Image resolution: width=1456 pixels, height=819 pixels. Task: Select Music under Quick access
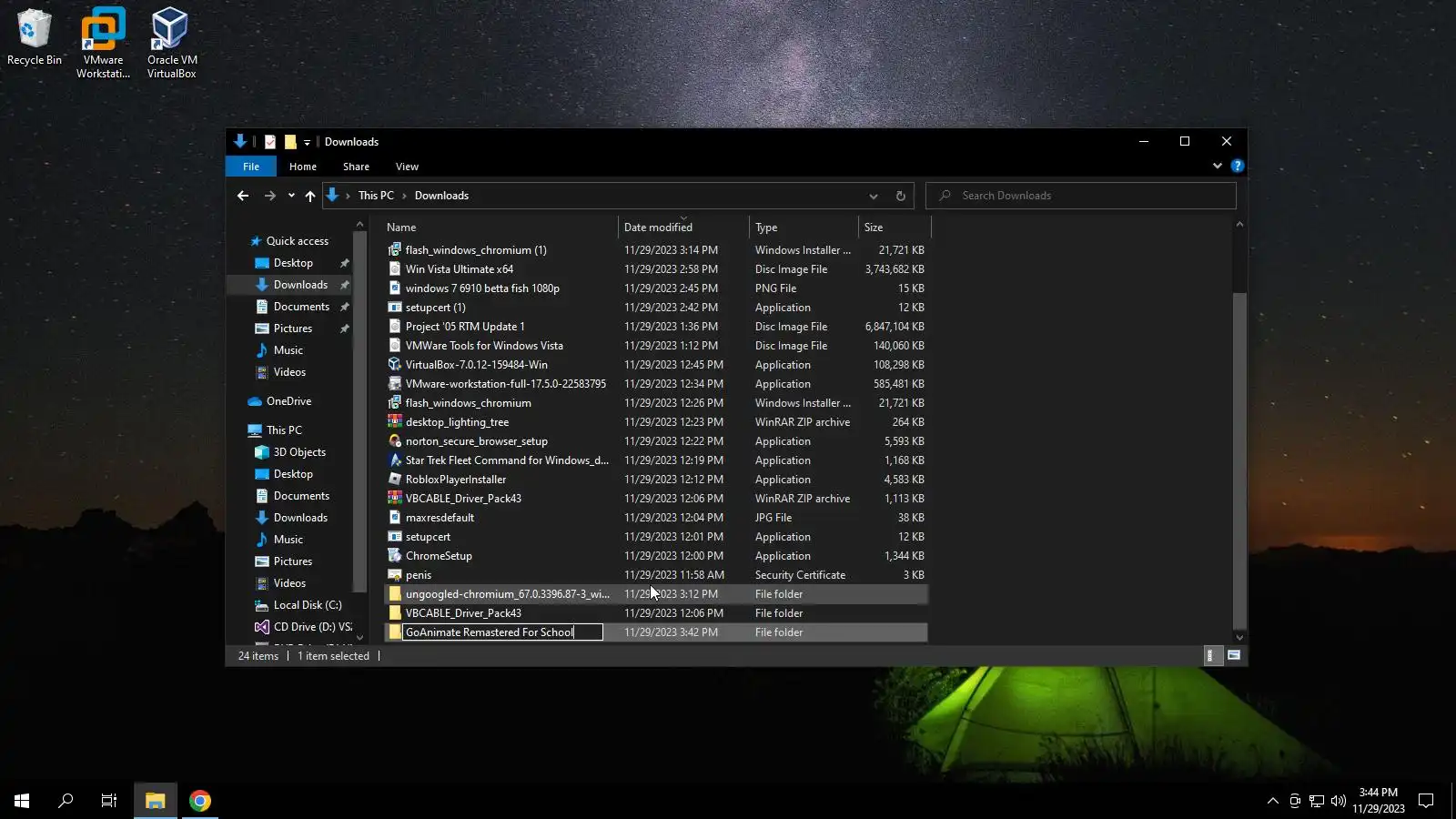[288, 350]
